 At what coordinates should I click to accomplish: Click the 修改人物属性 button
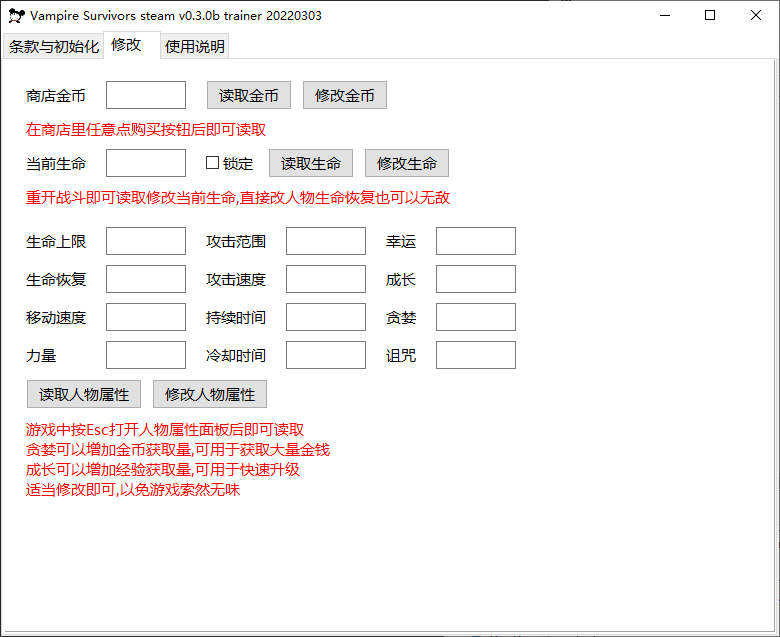click(x=210, y=394)
